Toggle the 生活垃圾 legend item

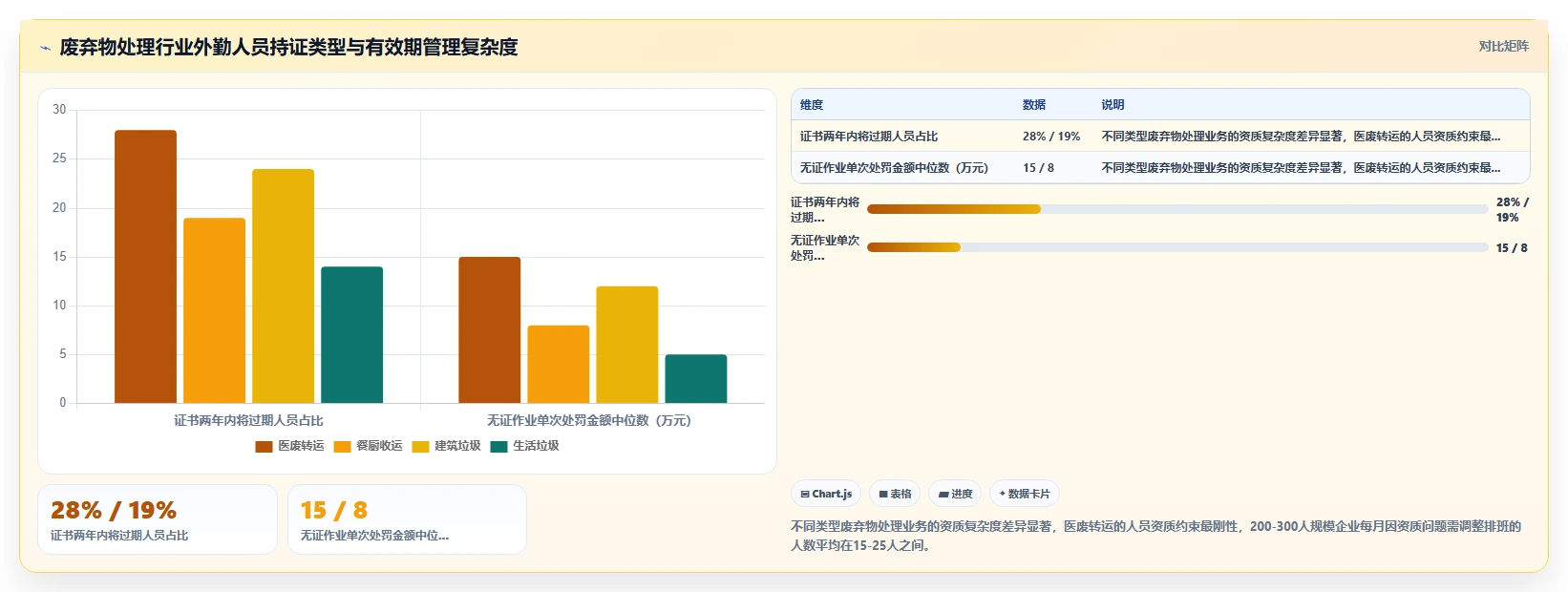click(x=525, y=446)
